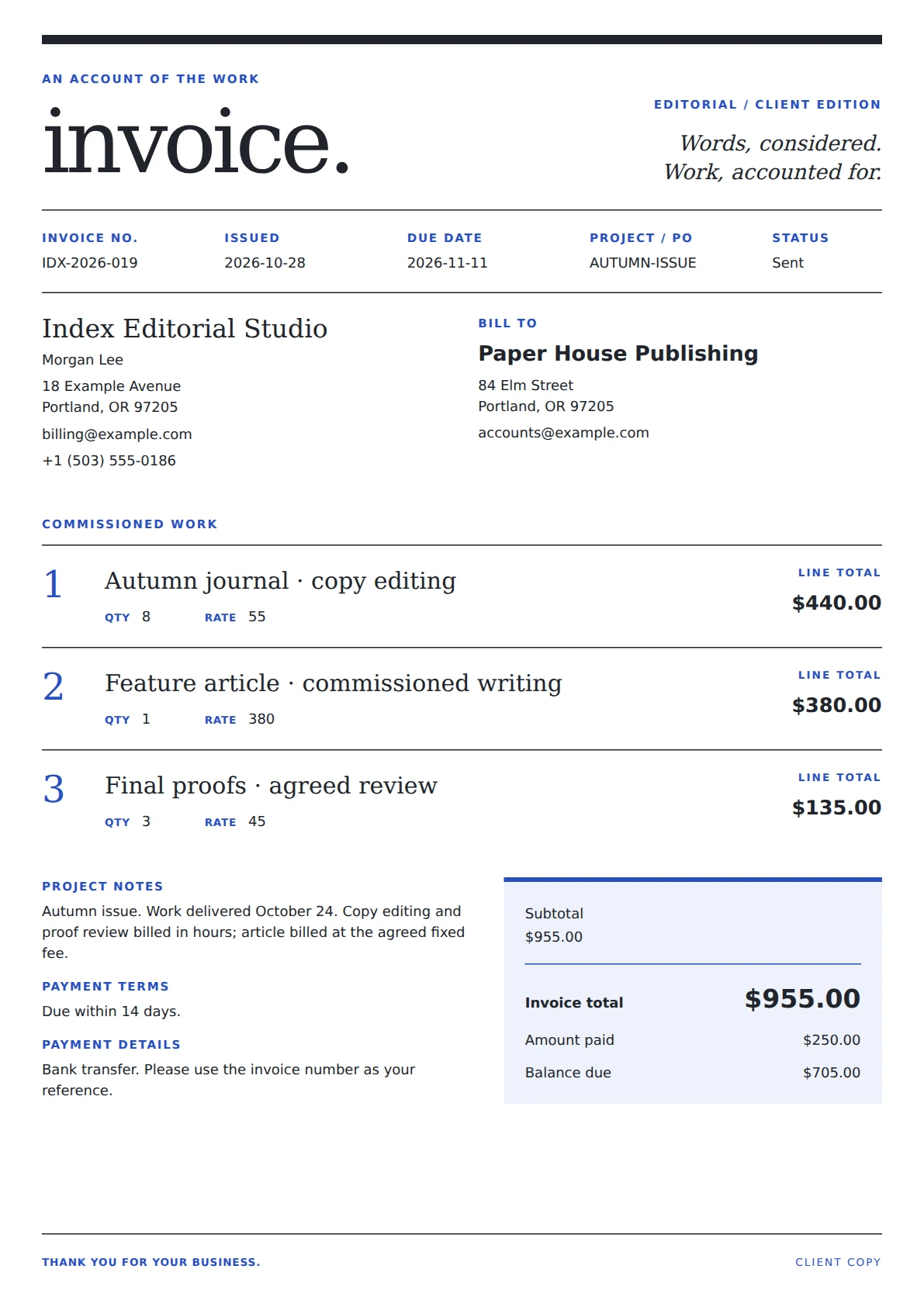This screenshot has height=1307, width=924.
Task: Click the feature article rate 380
Action: (x=261, y=719)
